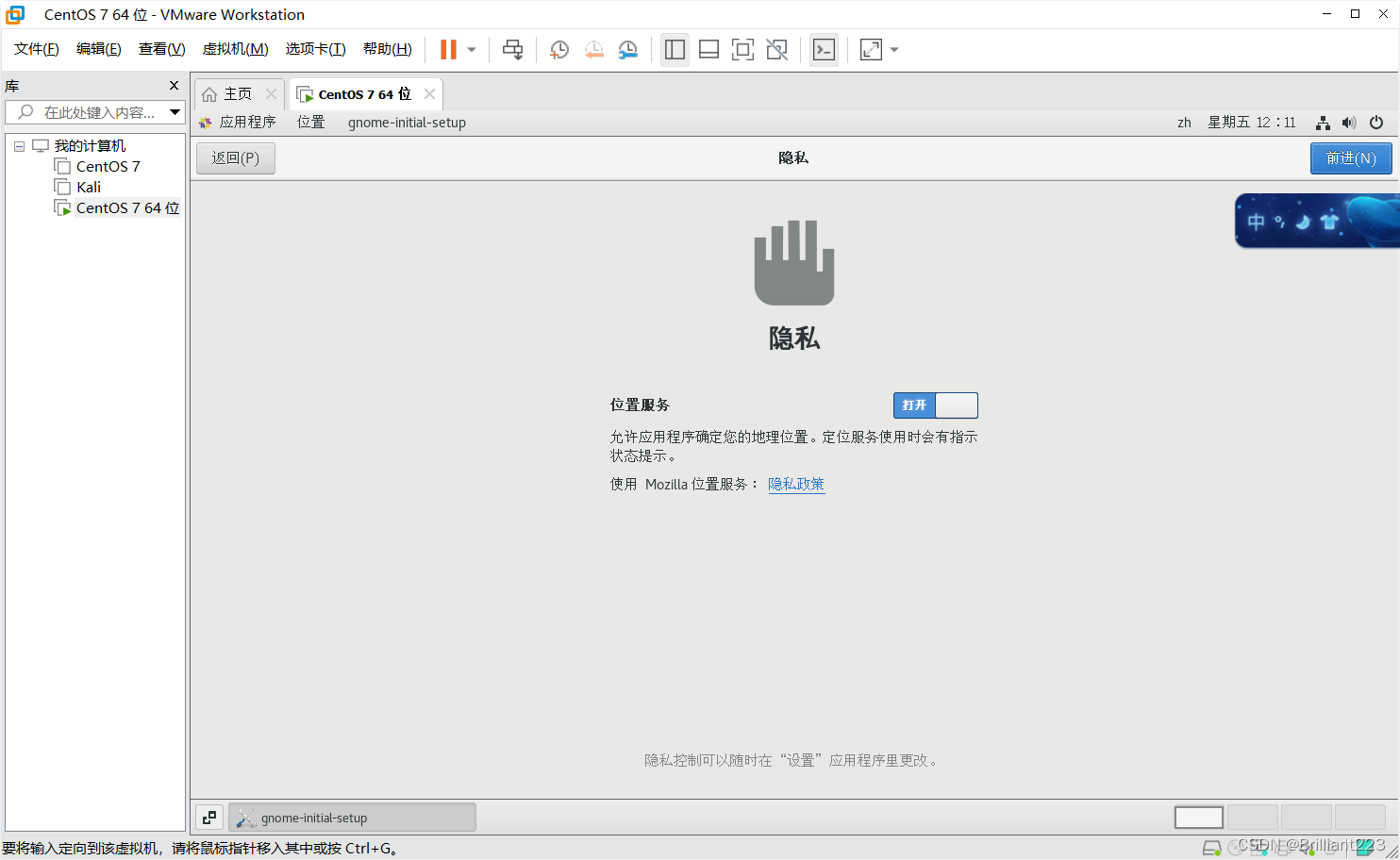Switch to the first workspace
The width and height of the screenshot is (1400, 860).
1199,818
